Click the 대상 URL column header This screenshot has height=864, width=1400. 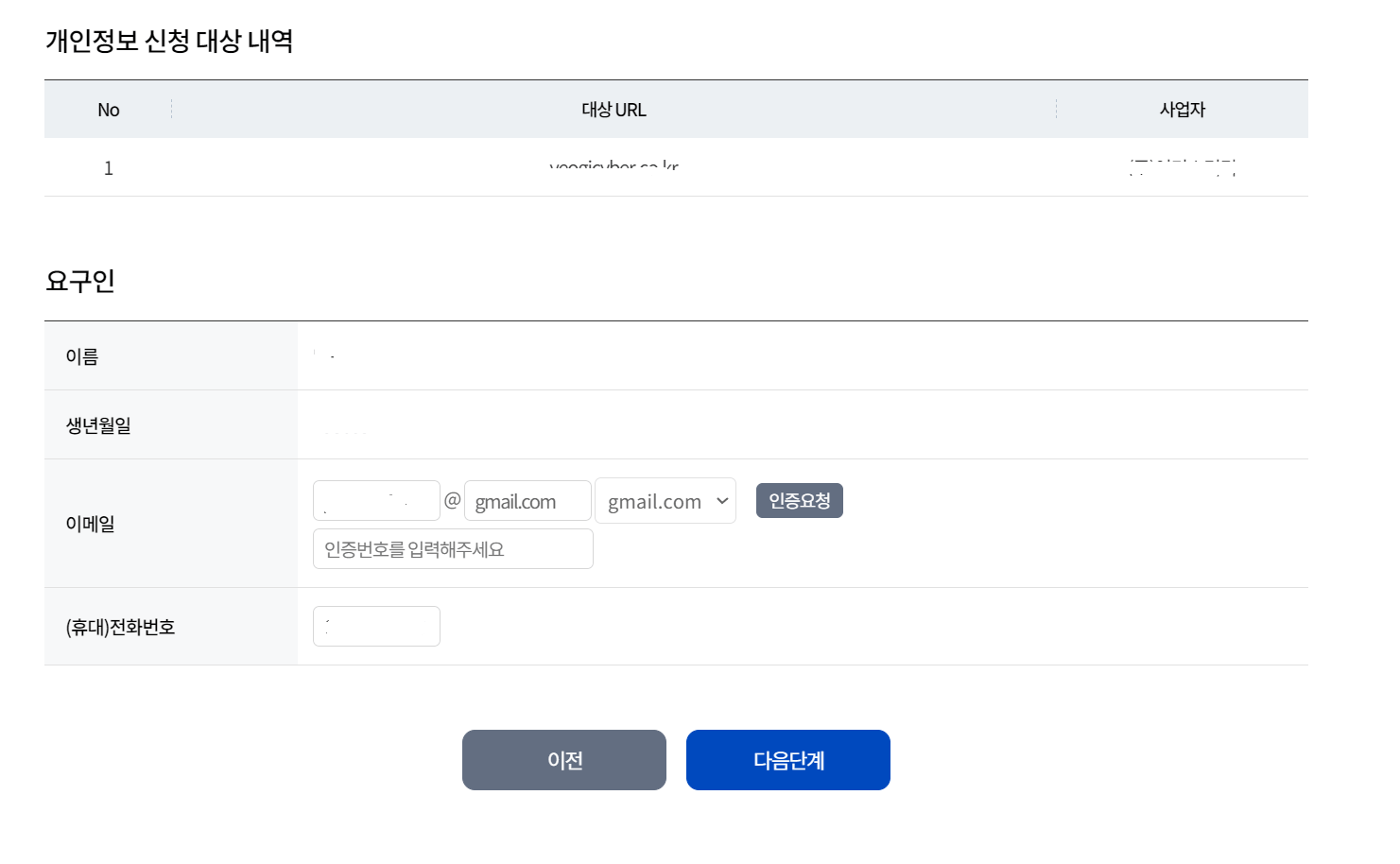pyautogui.click(x=614, y=110)
